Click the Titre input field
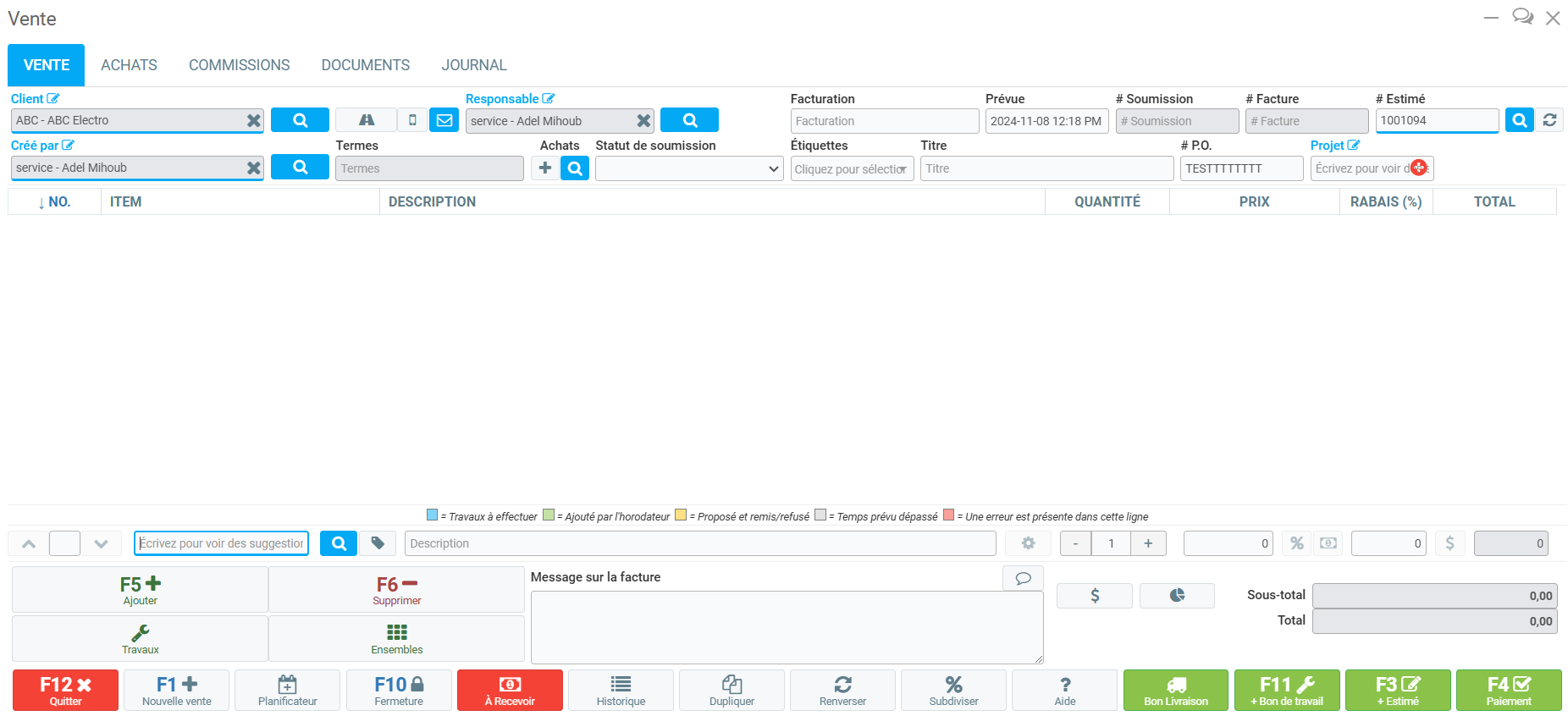Image resolution: width=1568 pixels, height=716 pixels. tap(1046, 168)
